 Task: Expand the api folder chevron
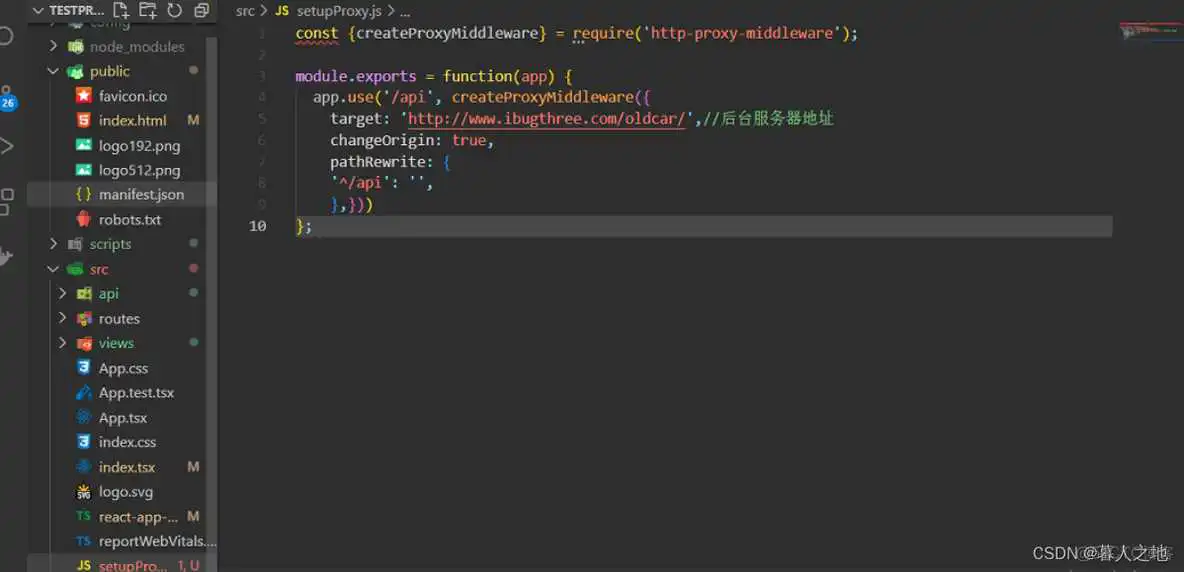(x=63, y=294)
